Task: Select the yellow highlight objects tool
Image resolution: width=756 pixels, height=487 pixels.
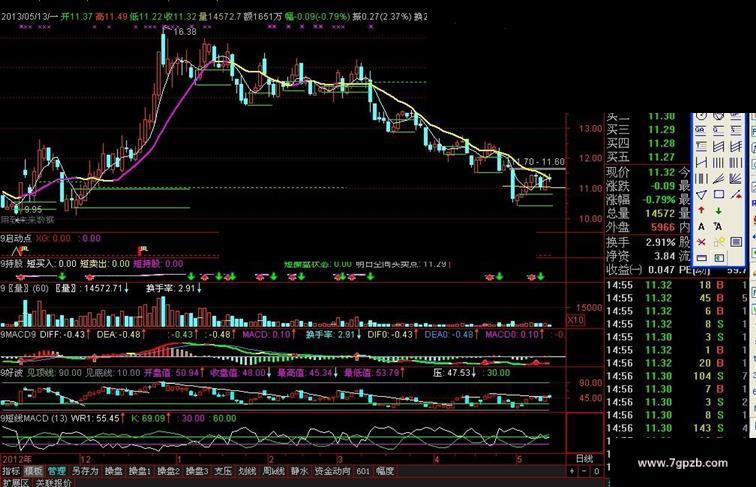Action: 720,241
